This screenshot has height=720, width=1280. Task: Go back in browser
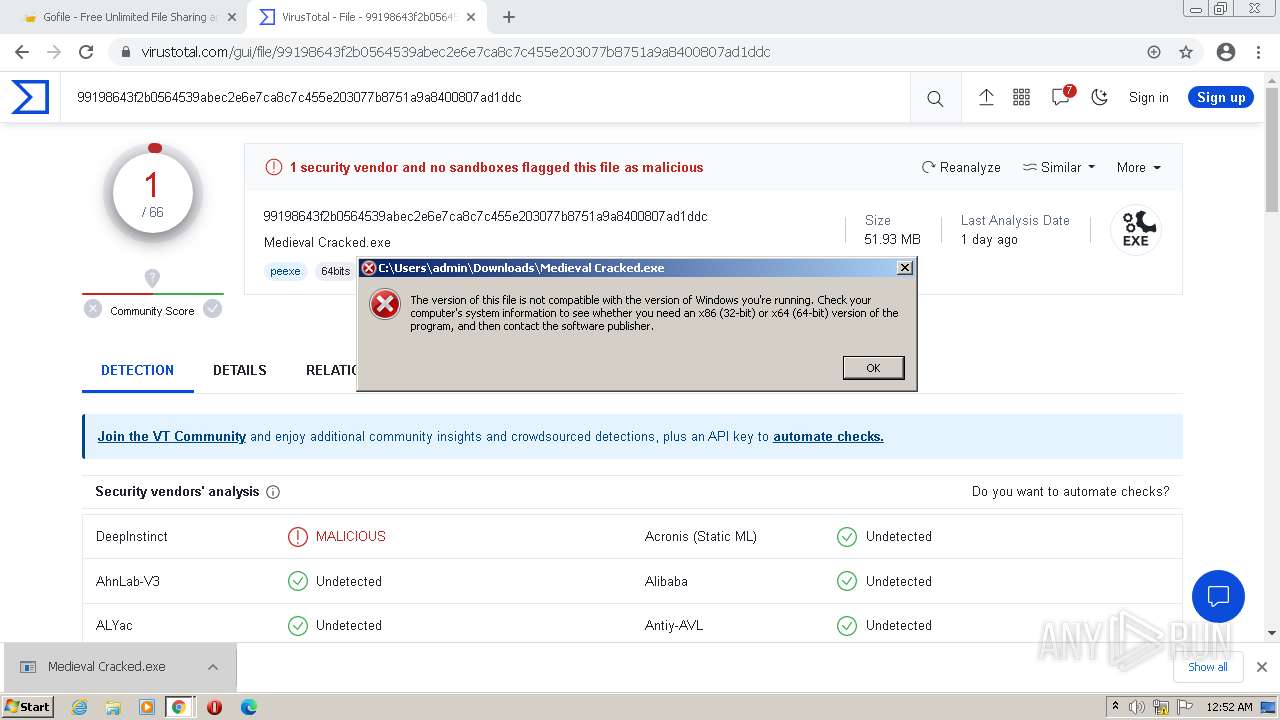(22, 52)
